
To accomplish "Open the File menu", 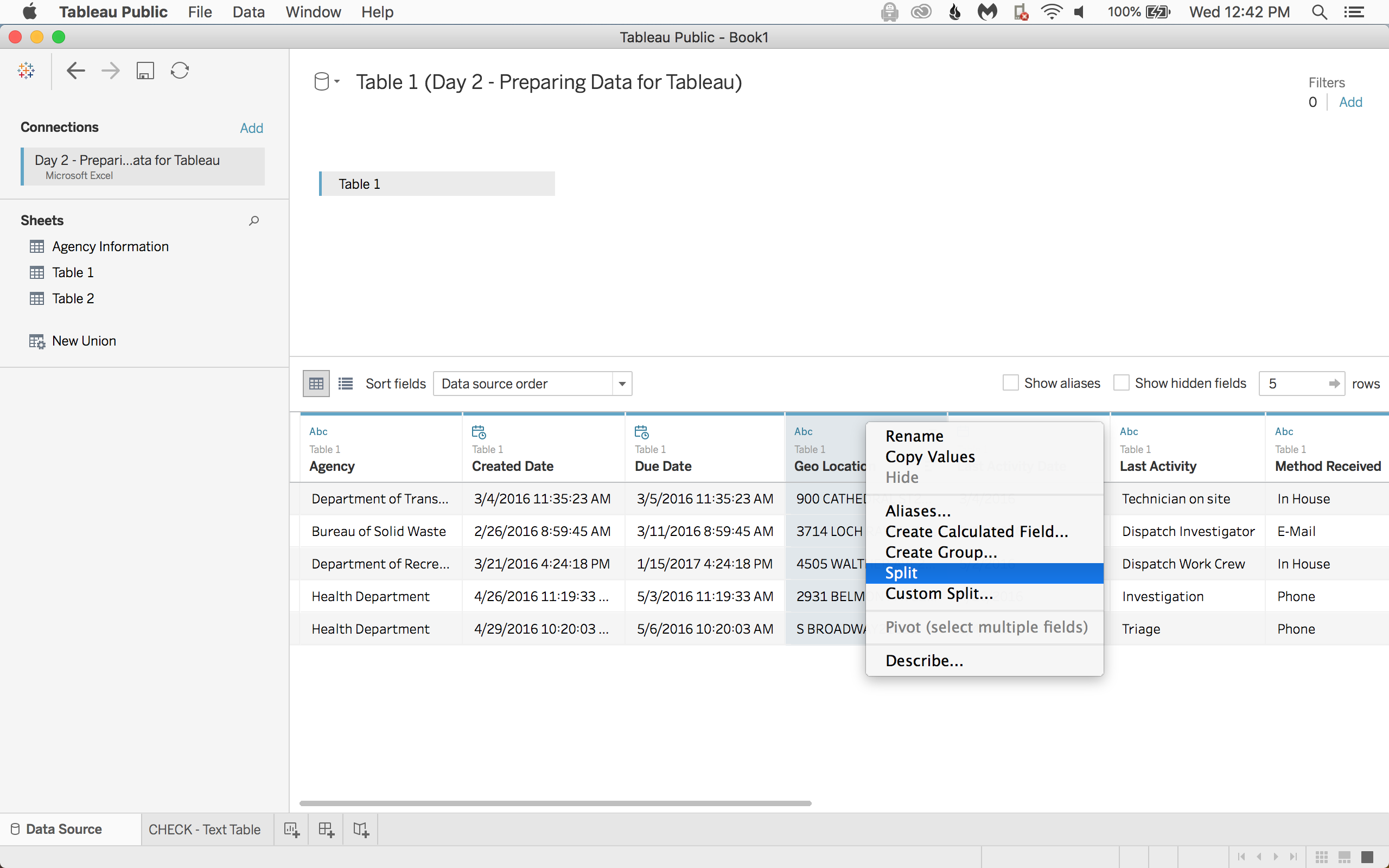I will pyautogui.click(x=200, y=12).
